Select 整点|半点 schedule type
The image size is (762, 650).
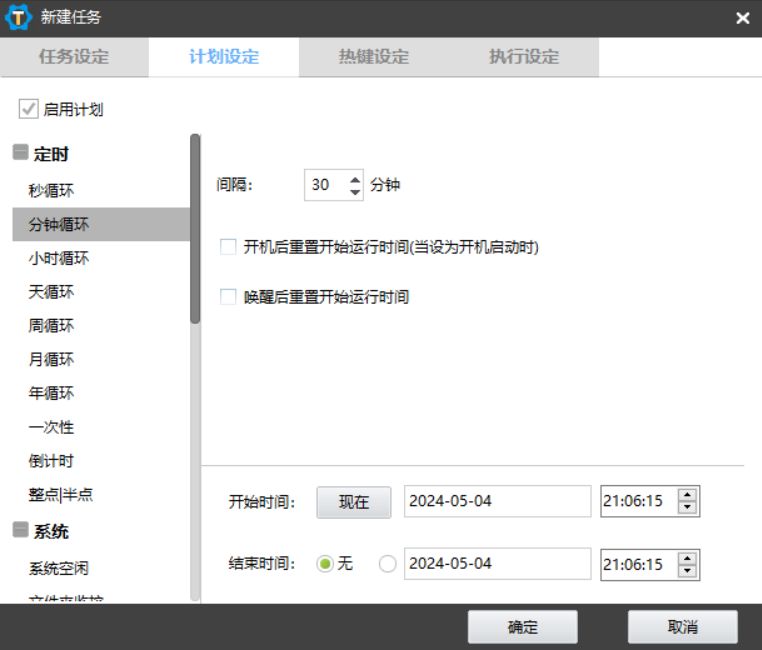pos(101,495)
